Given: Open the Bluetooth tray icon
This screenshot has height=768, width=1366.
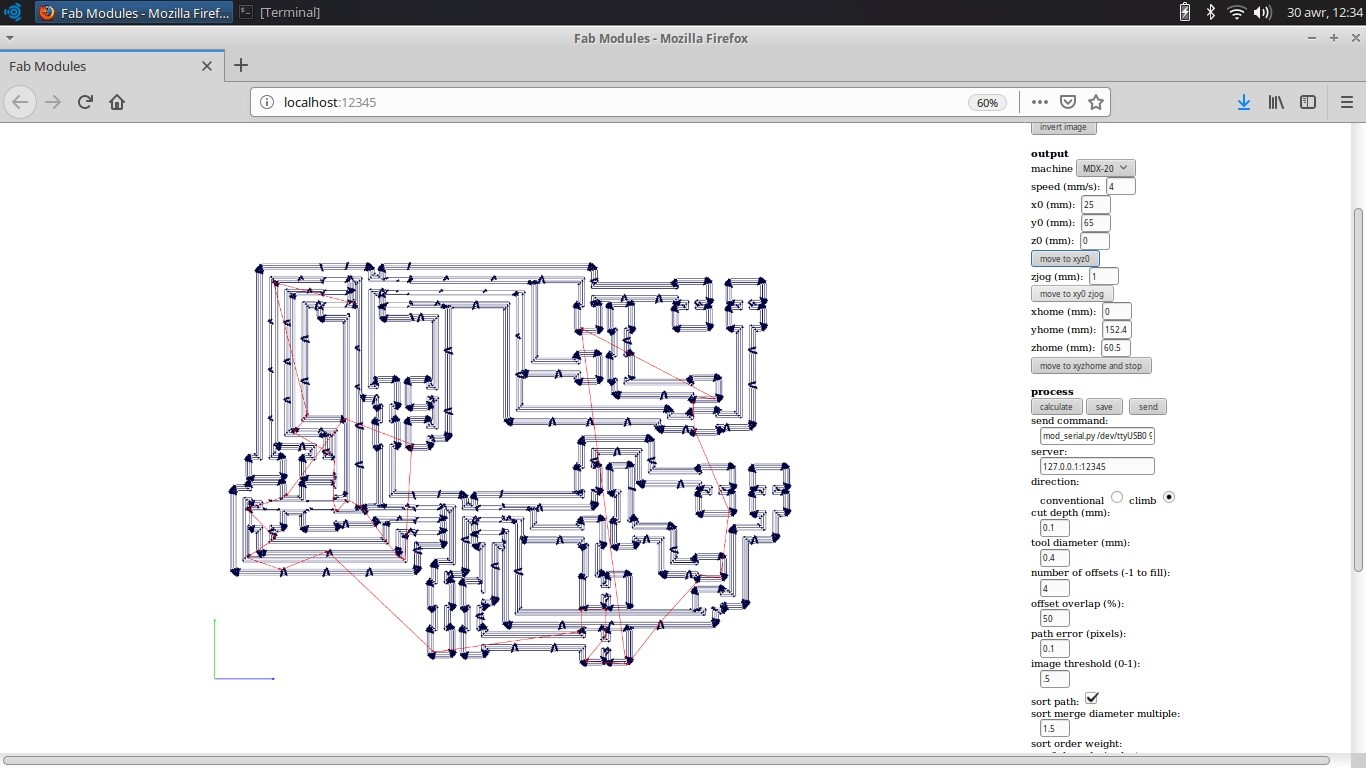Looking at the screenshot, I should click(1210, 12).
